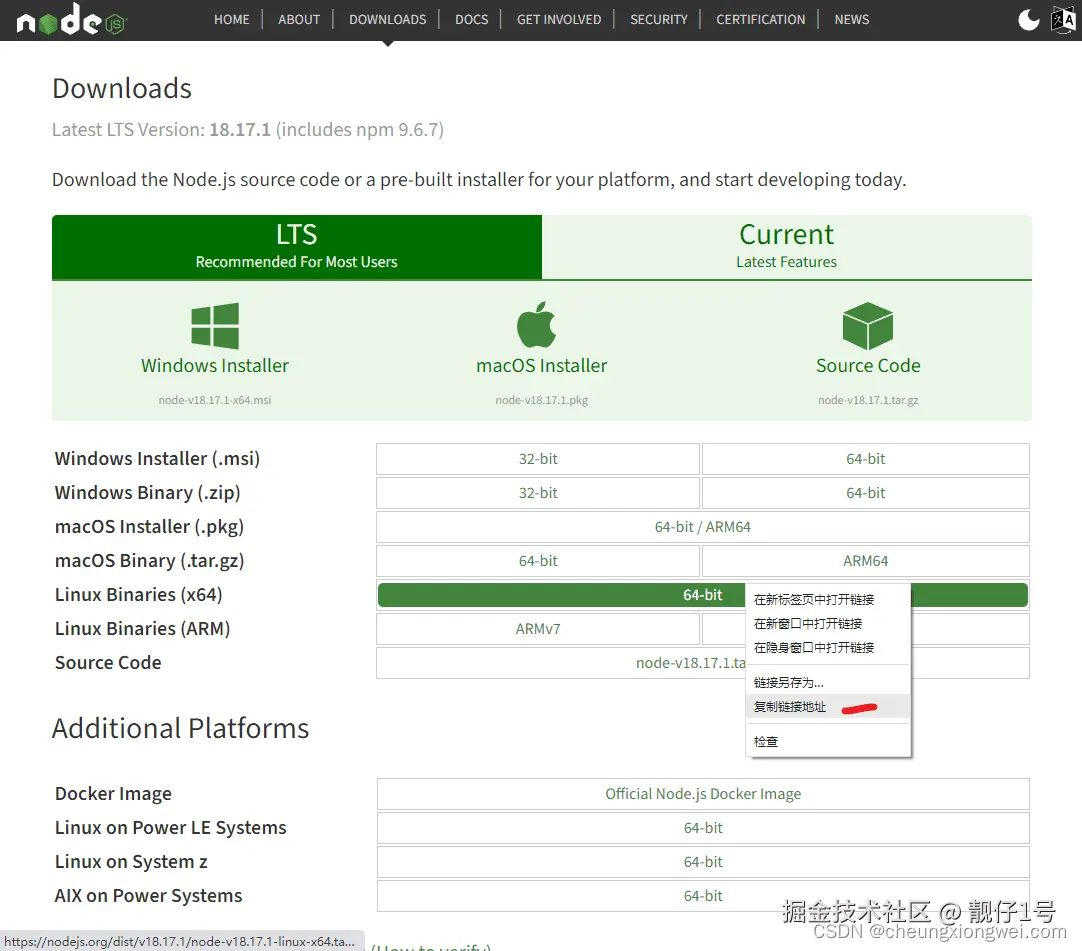This screenshot has width=1082, height=951.
Task: Click the Linux Binaries (ARM) row label
Action: tap(142, 629)
